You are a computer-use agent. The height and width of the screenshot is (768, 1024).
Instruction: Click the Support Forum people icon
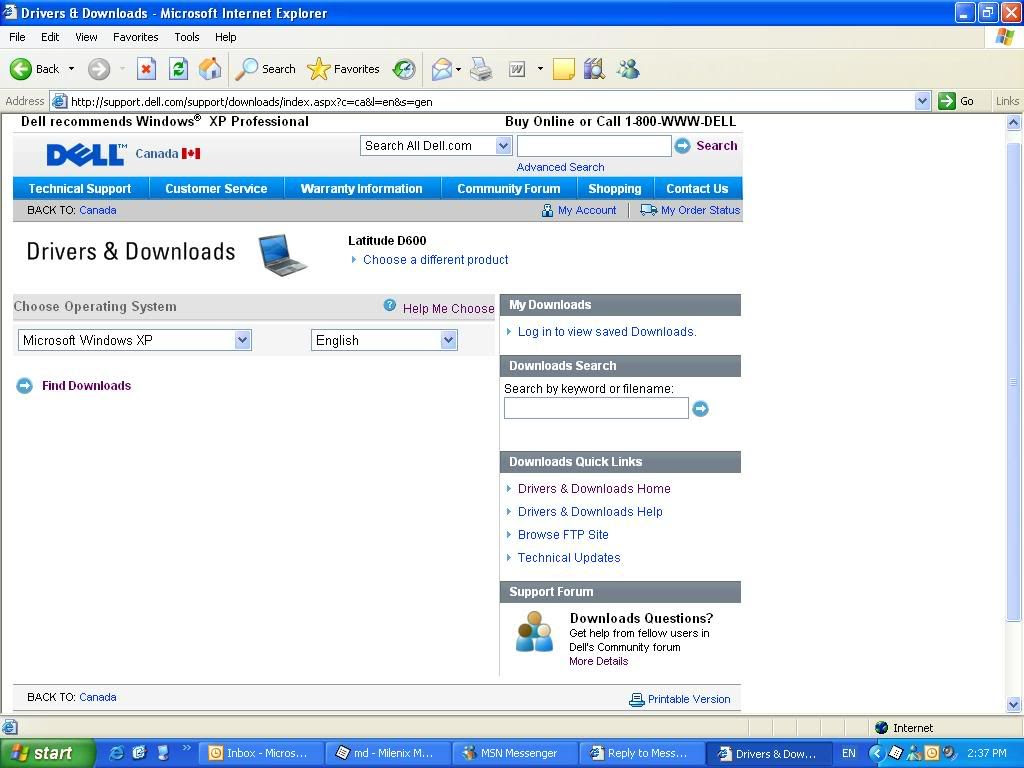coord(534,632)
